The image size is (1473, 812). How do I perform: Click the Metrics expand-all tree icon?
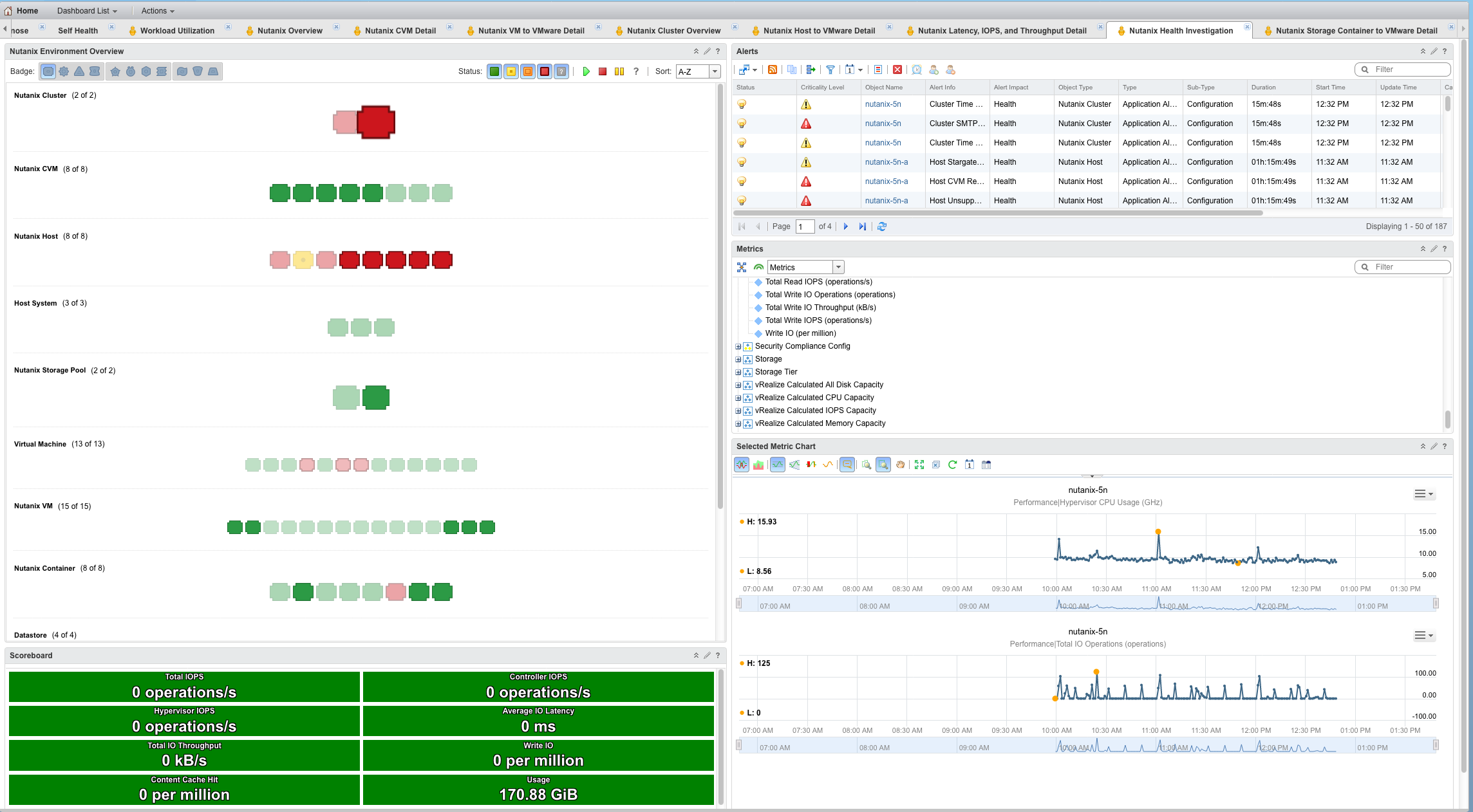[x=742, y=267]
